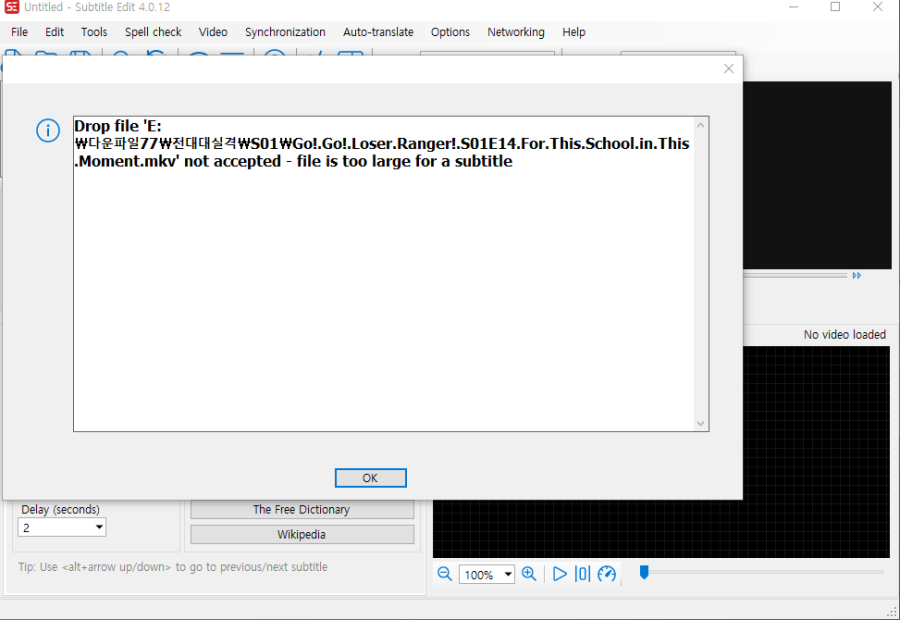Image resolution: width=900 pixels, height=620 pixels.
Task: Click the play selection bracket icon
Action: pyautogui.click(x=582, y=574)
